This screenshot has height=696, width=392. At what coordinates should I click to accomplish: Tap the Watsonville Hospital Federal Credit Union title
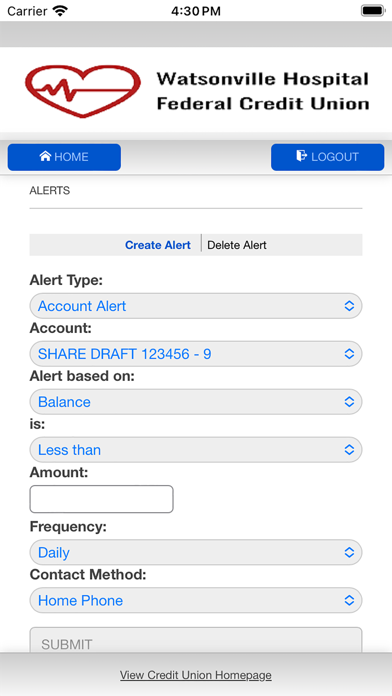point(263,91)
